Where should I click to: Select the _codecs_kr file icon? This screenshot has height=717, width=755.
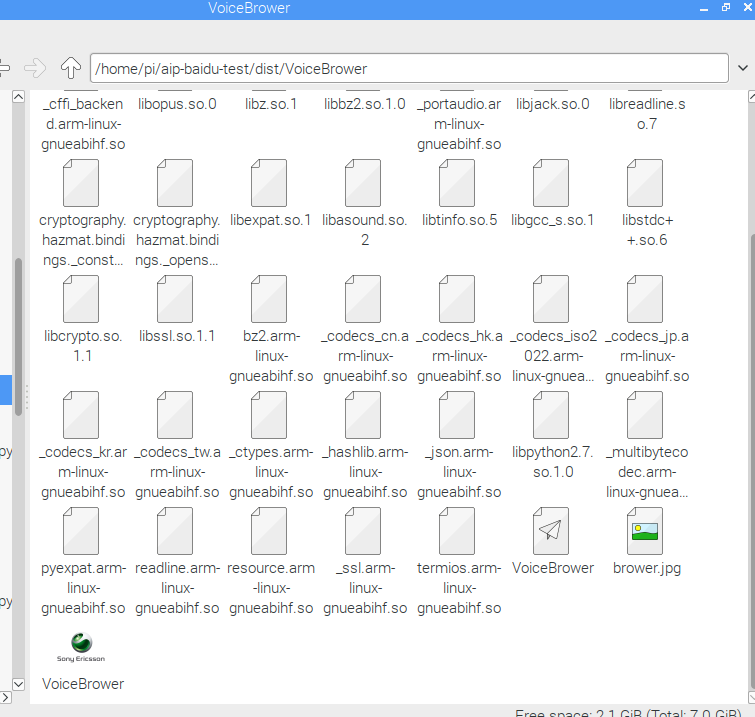click(81, 416)
